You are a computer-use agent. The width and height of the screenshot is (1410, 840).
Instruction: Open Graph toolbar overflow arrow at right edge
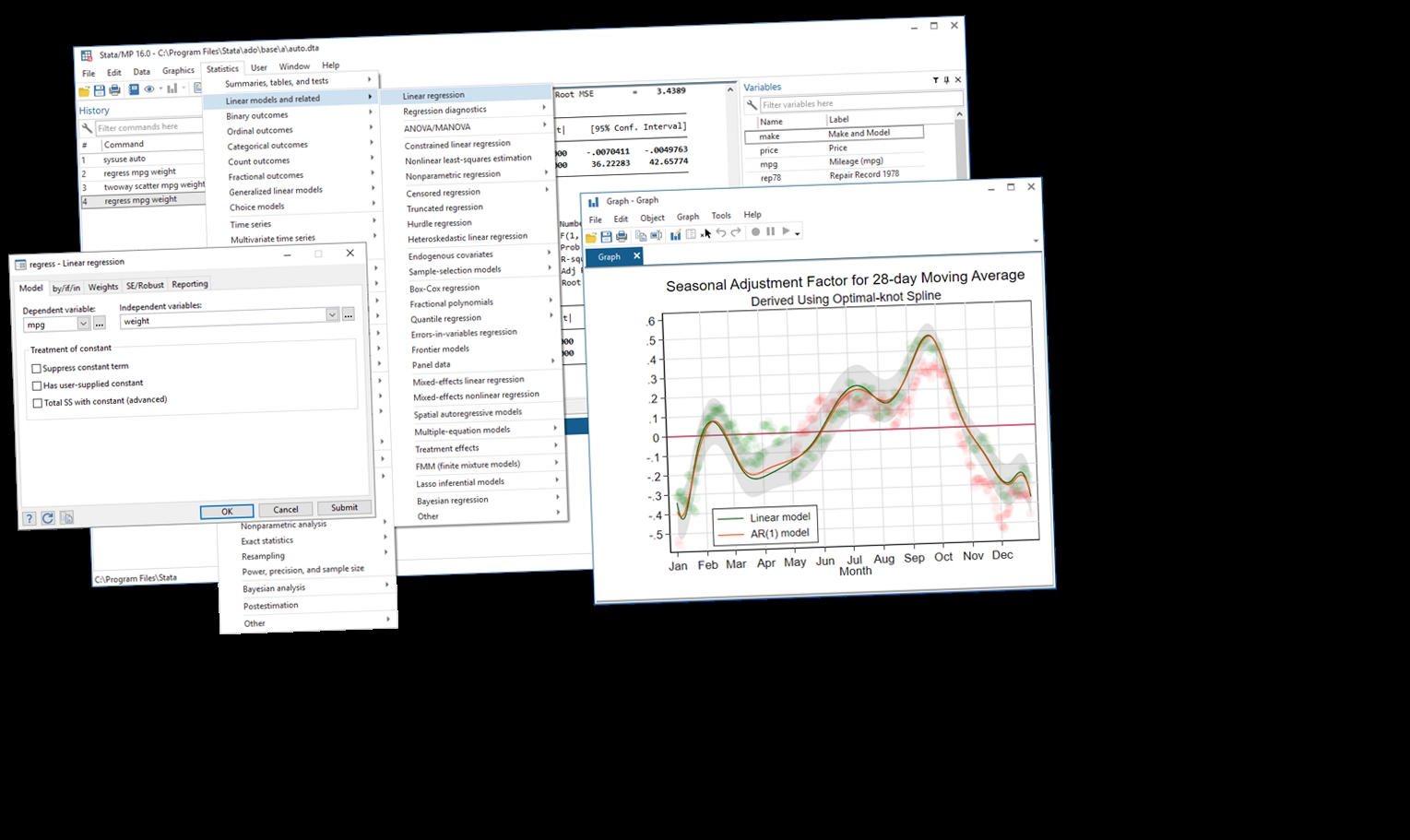(x=1036, y=241)
